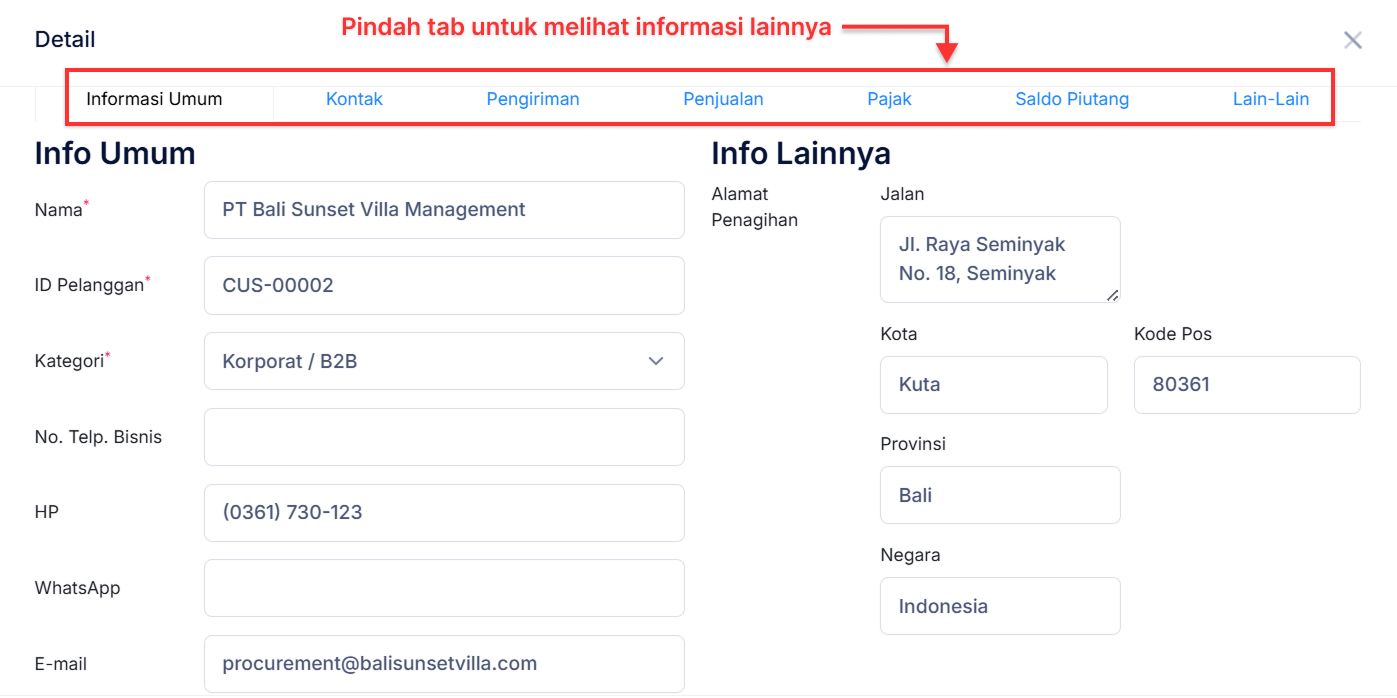Screen dimensions: 1397x698
Task: Click the Kode Pos field
Action: [1246, 384]
